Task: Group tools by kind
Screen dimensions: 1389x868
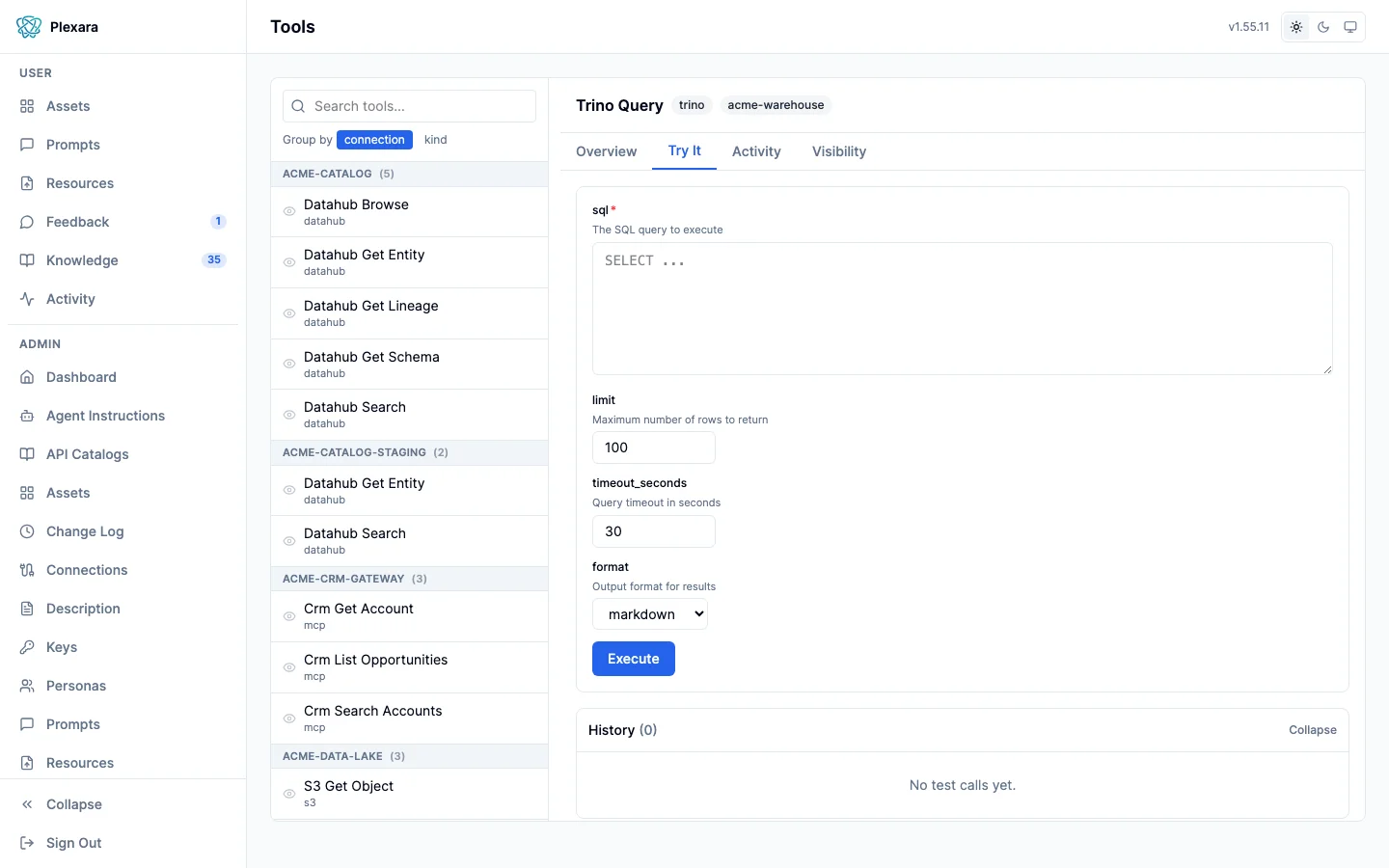Action: 436,140
